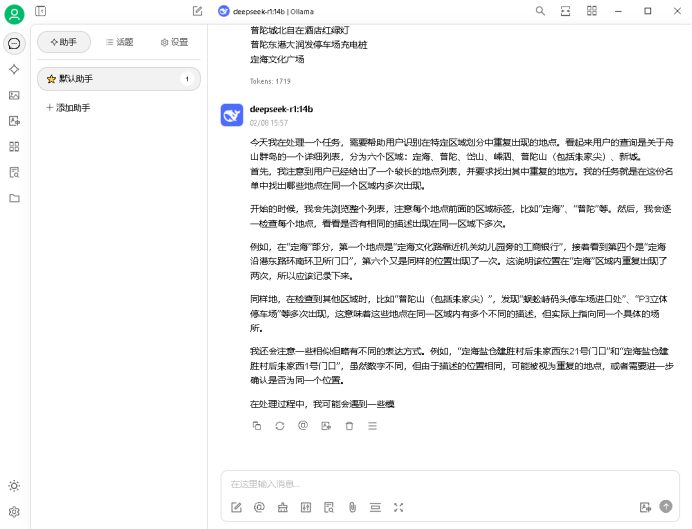692x529 pixels.
Task: Clear context with the divider icon
Action: pos(375,507)
